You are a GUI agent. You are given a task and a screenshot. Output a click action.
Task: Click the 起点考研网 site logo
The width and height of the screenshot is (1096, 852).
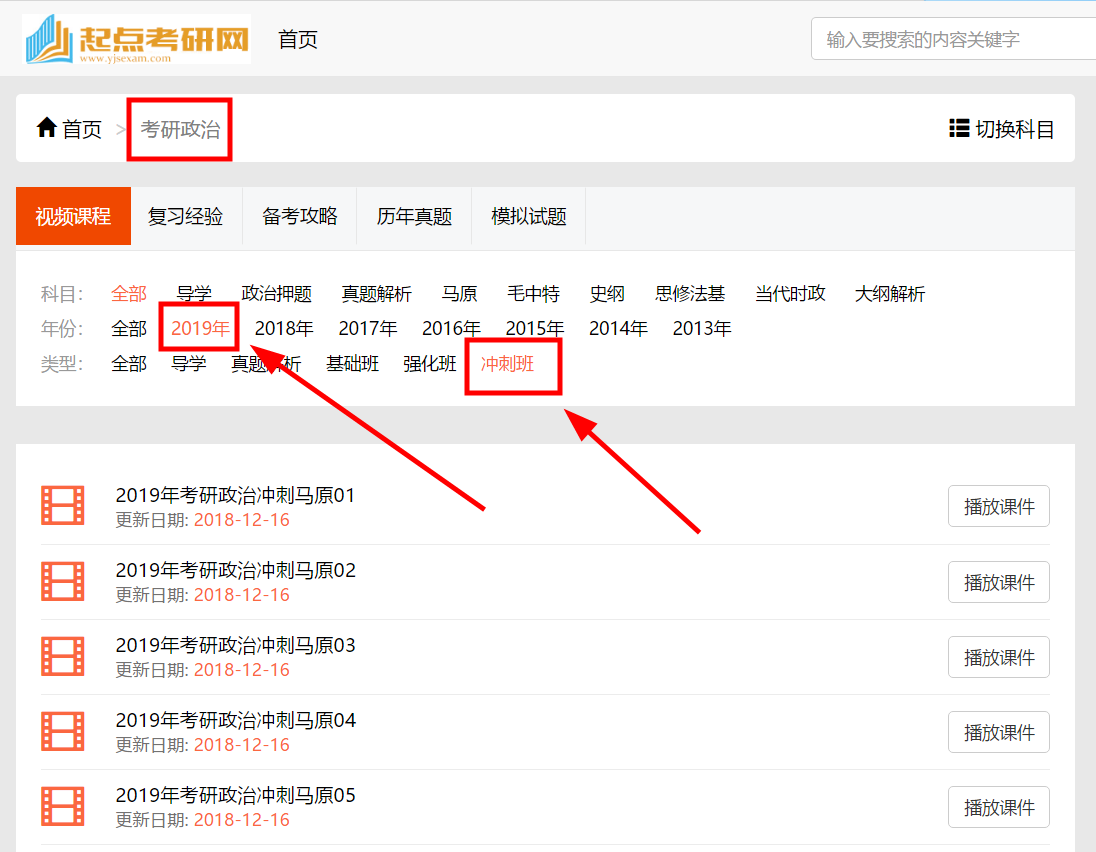pos(137,40)
